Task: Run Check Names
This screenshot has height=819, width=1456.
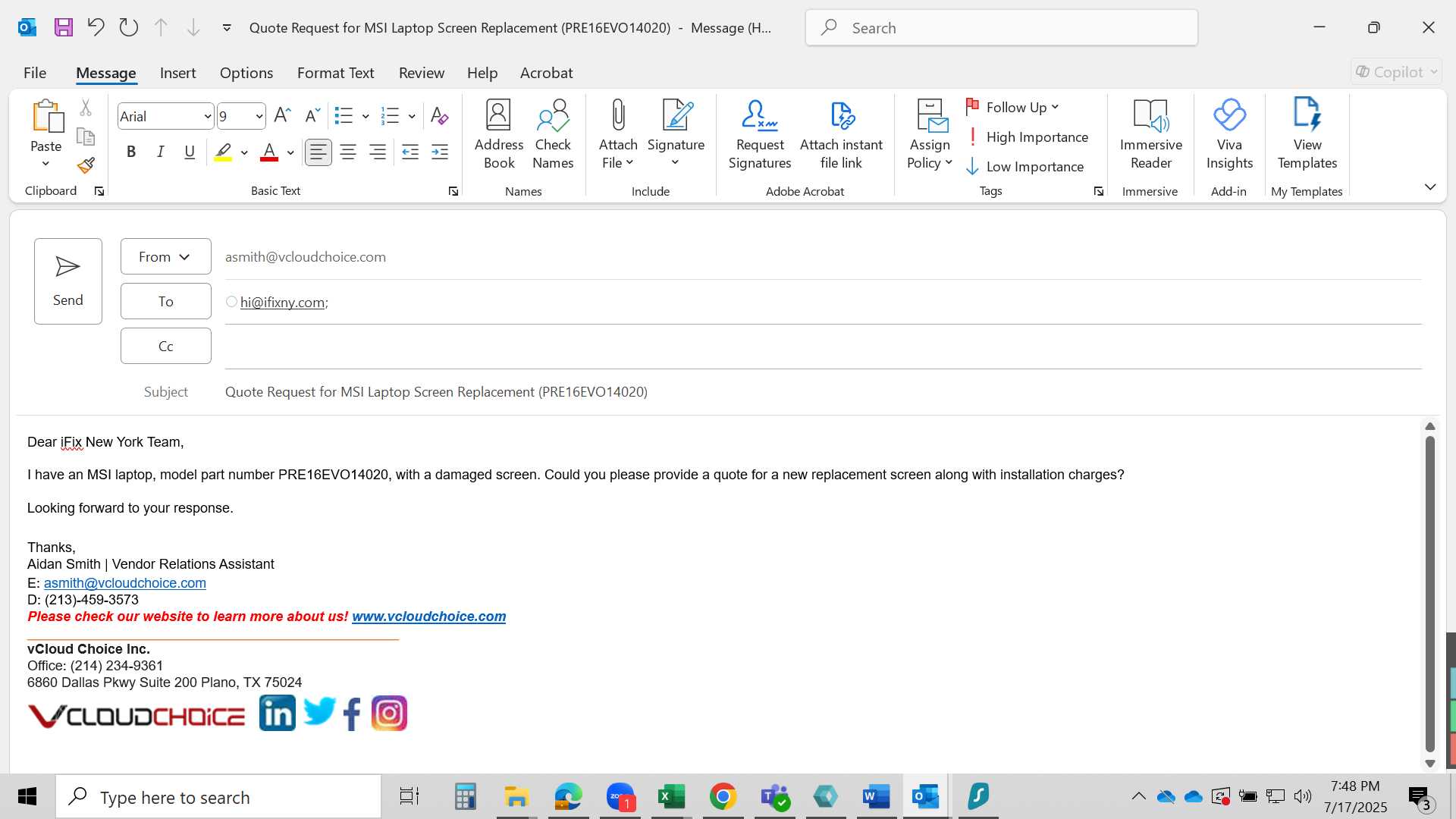Action: (553, 135)
